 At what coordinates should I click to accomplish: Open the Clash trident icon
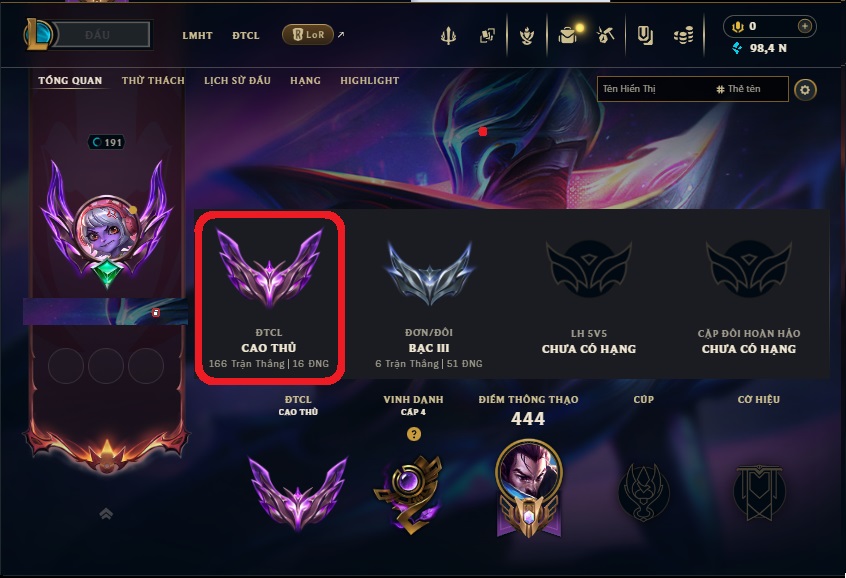point(448,36)
